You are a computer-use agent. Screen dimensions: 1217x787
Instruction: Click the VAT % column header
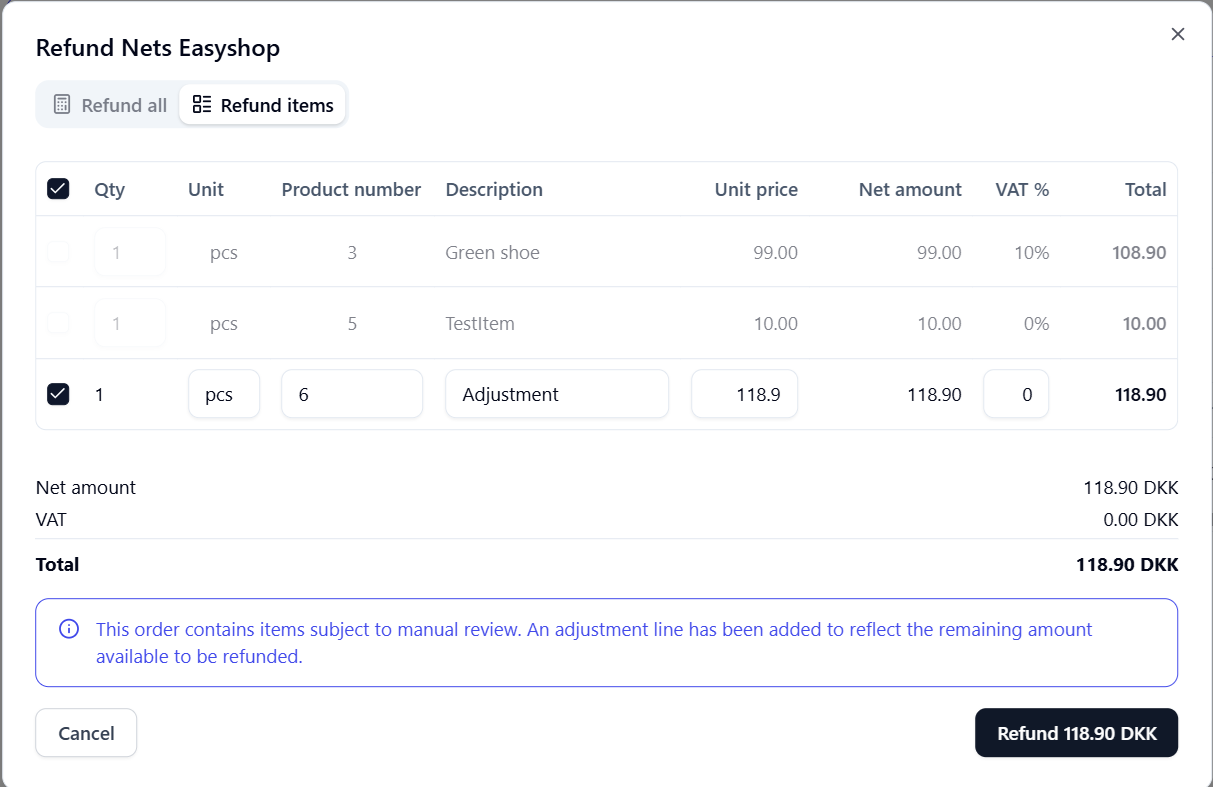[x=1022, y=189]
